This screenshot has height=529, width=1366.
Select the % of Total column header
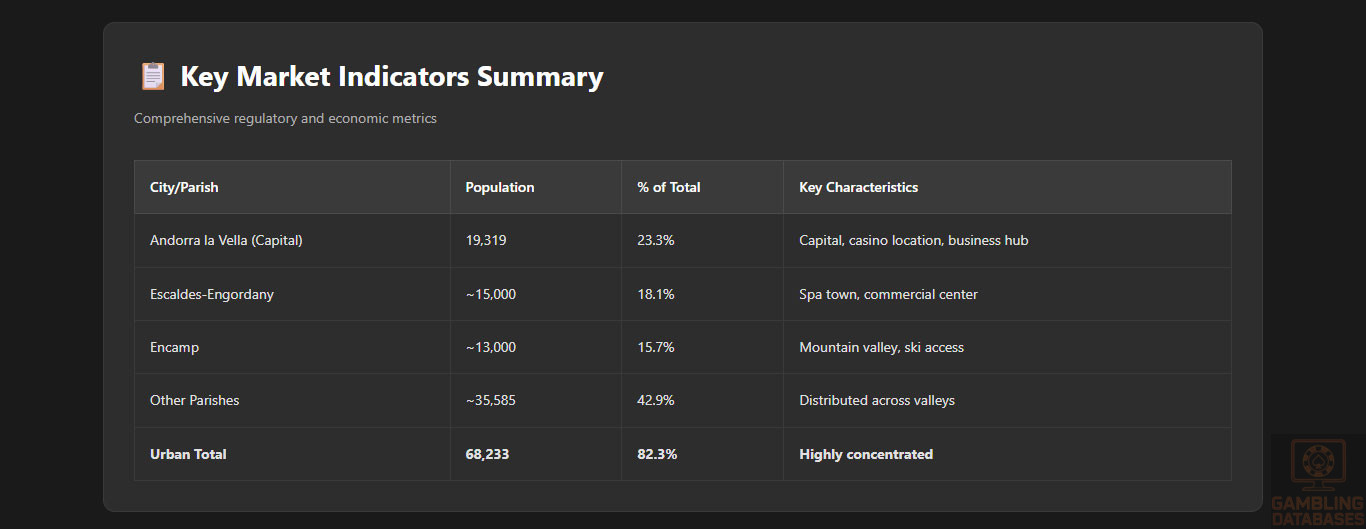coord(669,187)
